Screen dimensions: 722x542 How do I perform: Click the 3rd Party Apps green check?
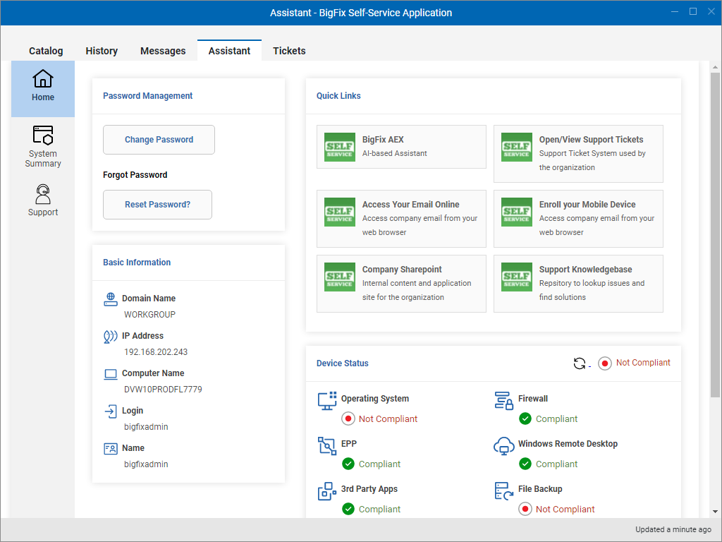coord(348,509)
